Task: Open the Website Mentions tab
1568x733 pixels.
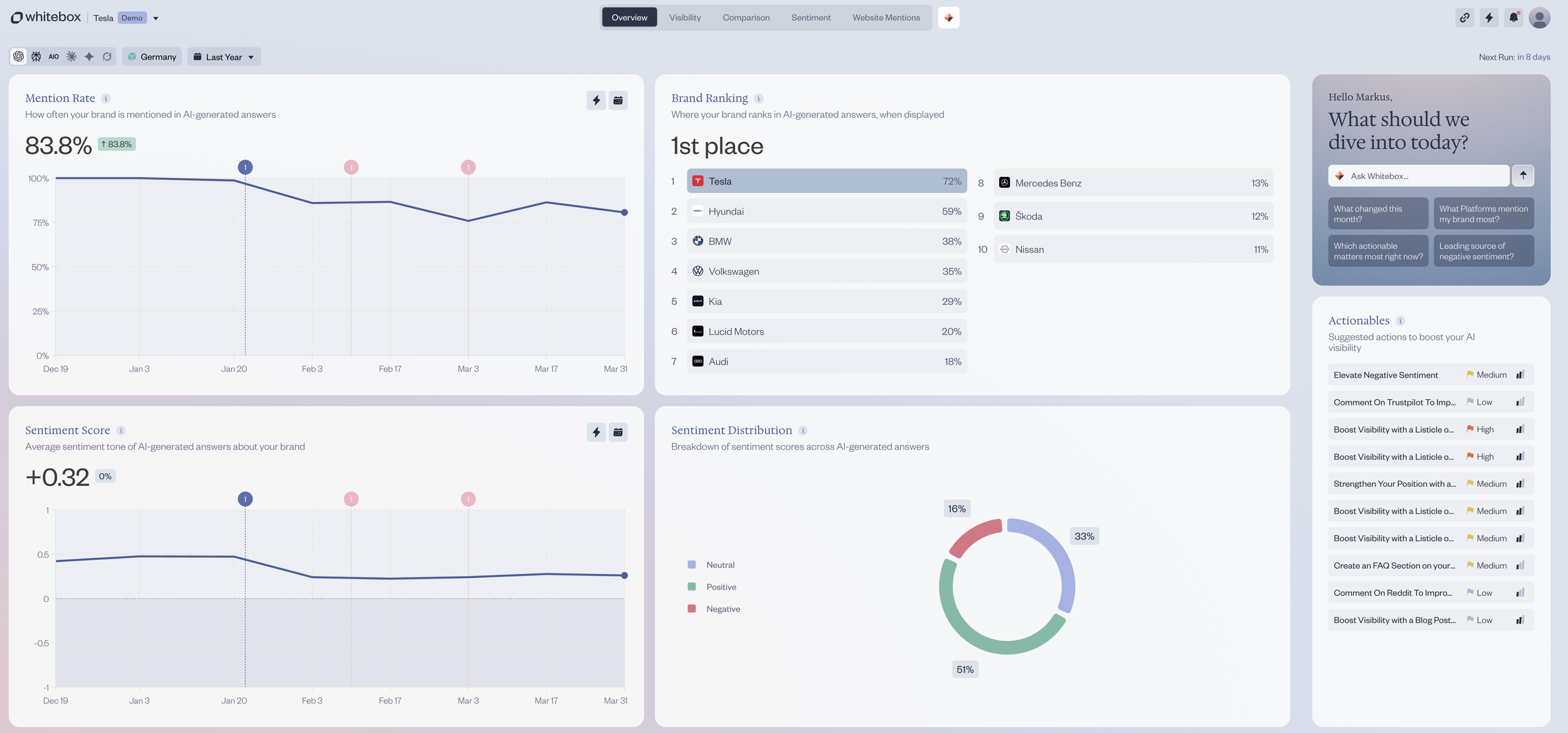Action: 886,17
